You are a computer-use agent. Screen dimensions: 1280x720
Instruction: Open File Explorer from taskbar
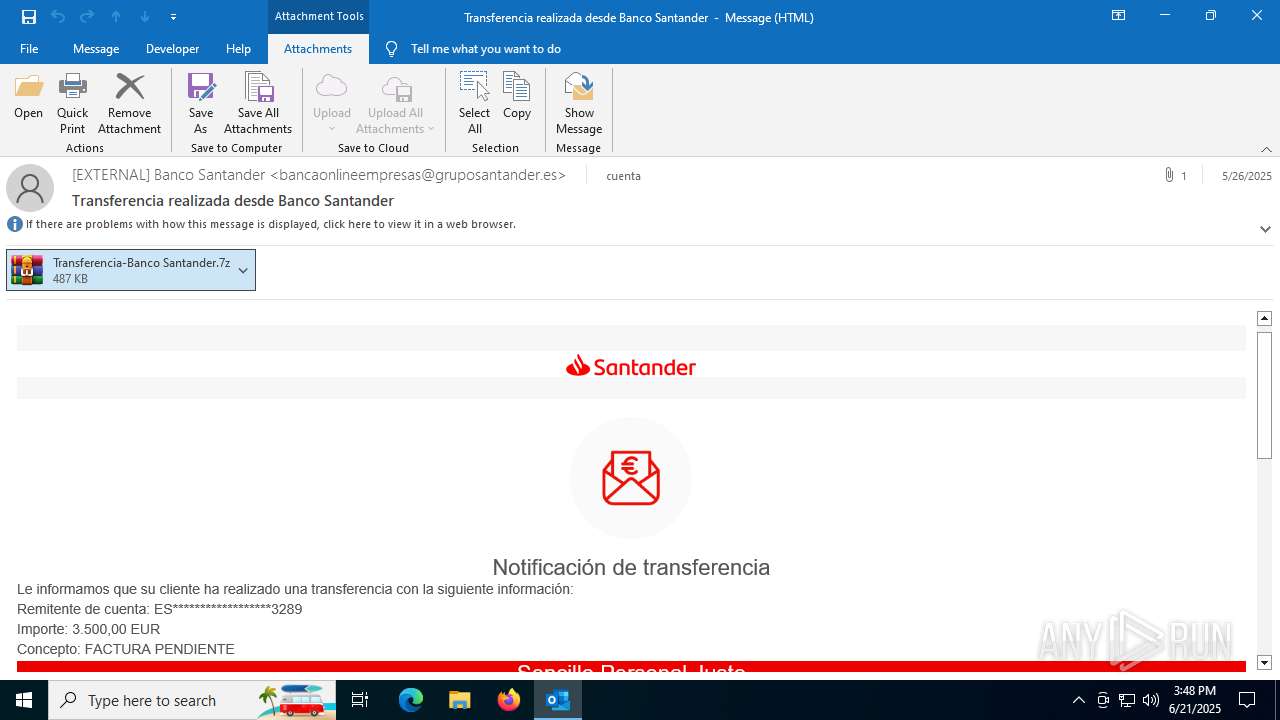click(459, 700)
